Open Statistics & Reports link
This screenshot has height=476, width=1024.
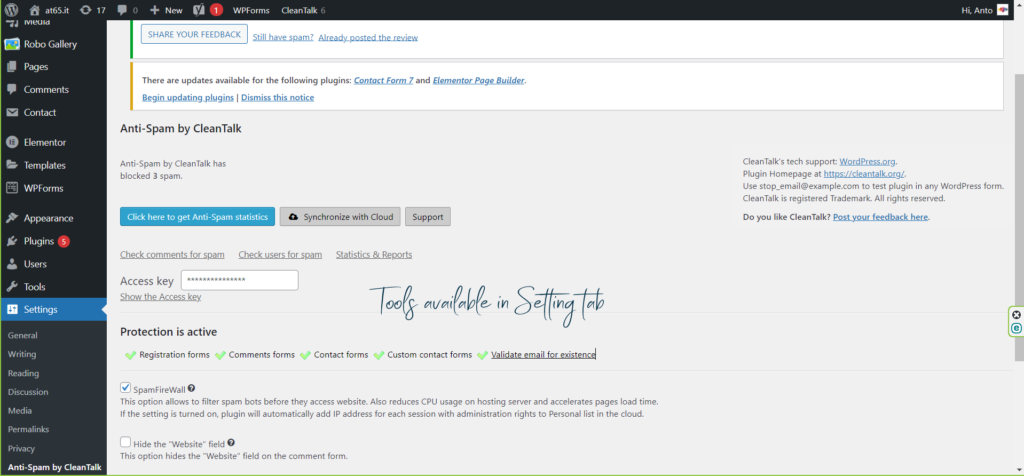[374, 255]
